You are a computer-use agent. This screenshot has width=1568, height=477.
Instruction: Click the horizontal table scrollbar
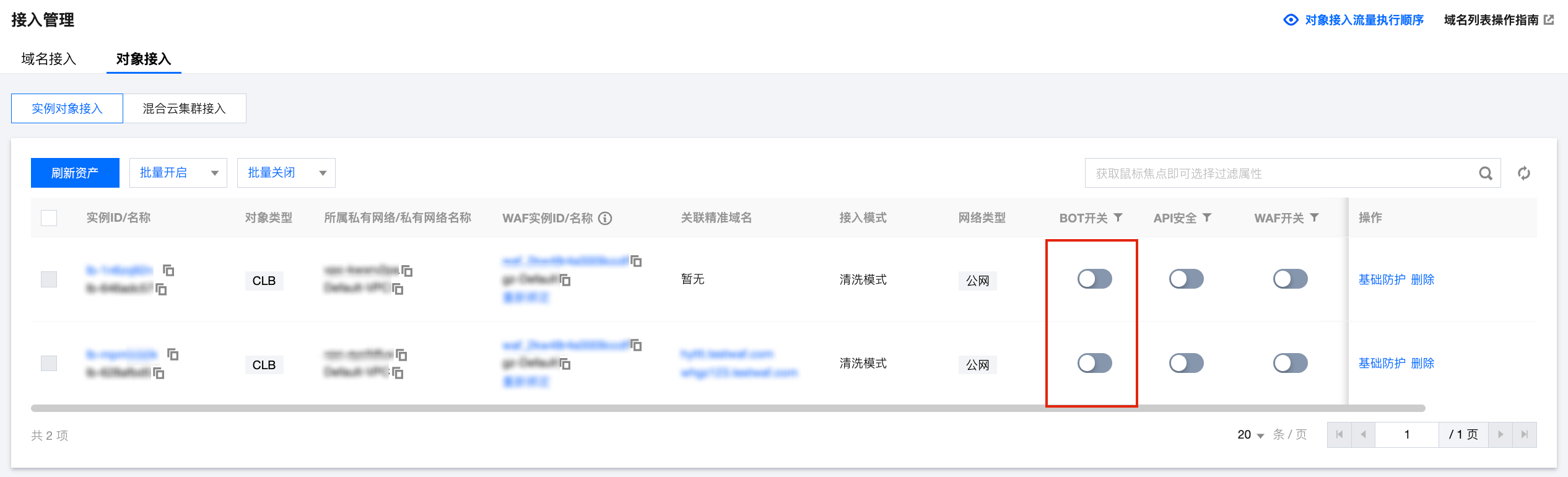coord(728,408)
